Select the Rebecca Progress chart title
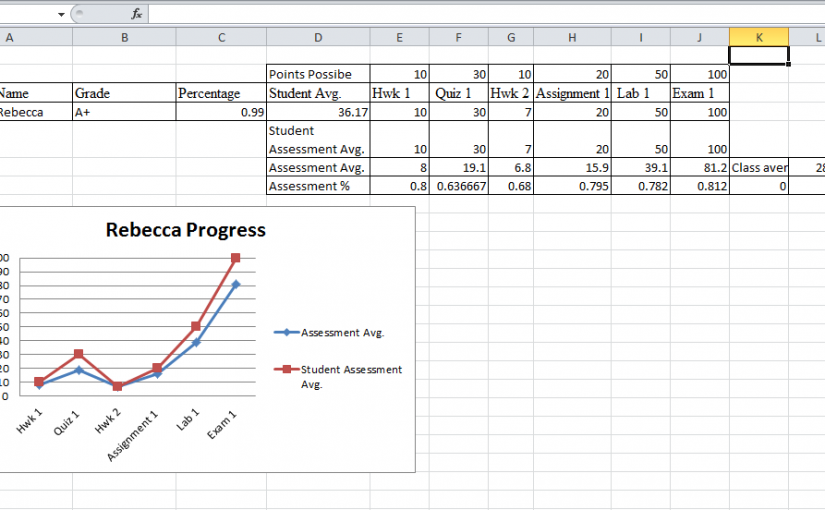This screenshot has width=825, height=510. pos(186,230)
